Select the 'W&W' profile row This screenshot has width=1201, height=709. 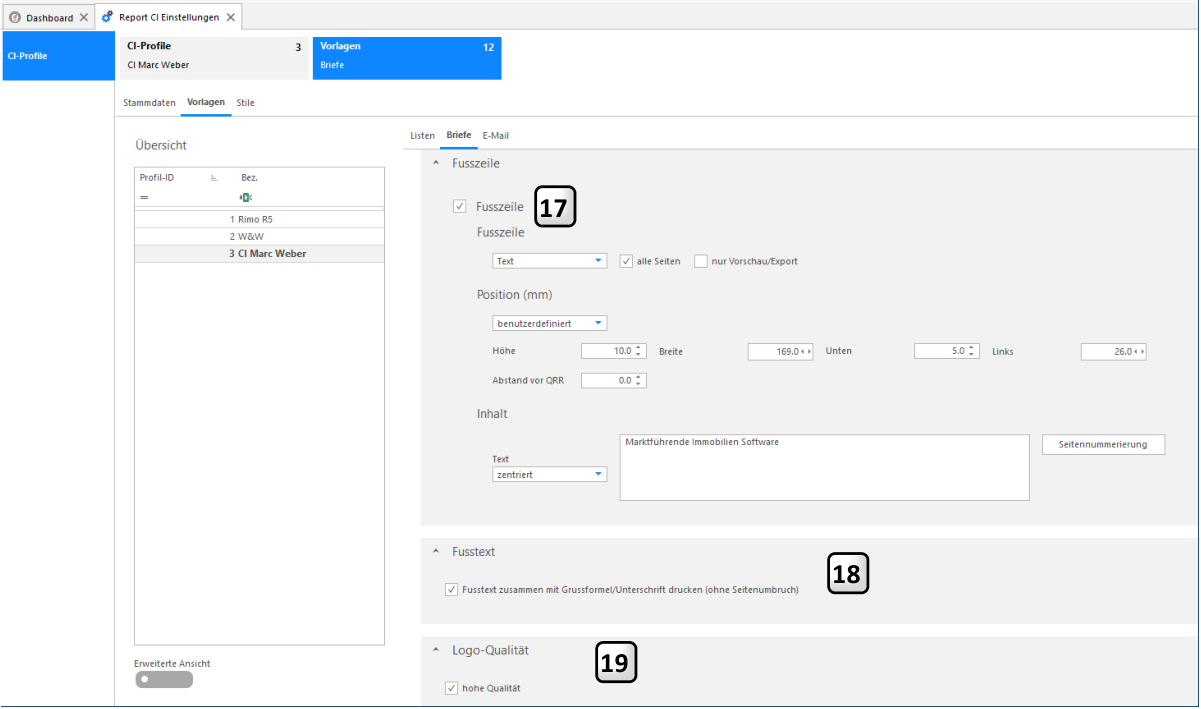[259, 236]
